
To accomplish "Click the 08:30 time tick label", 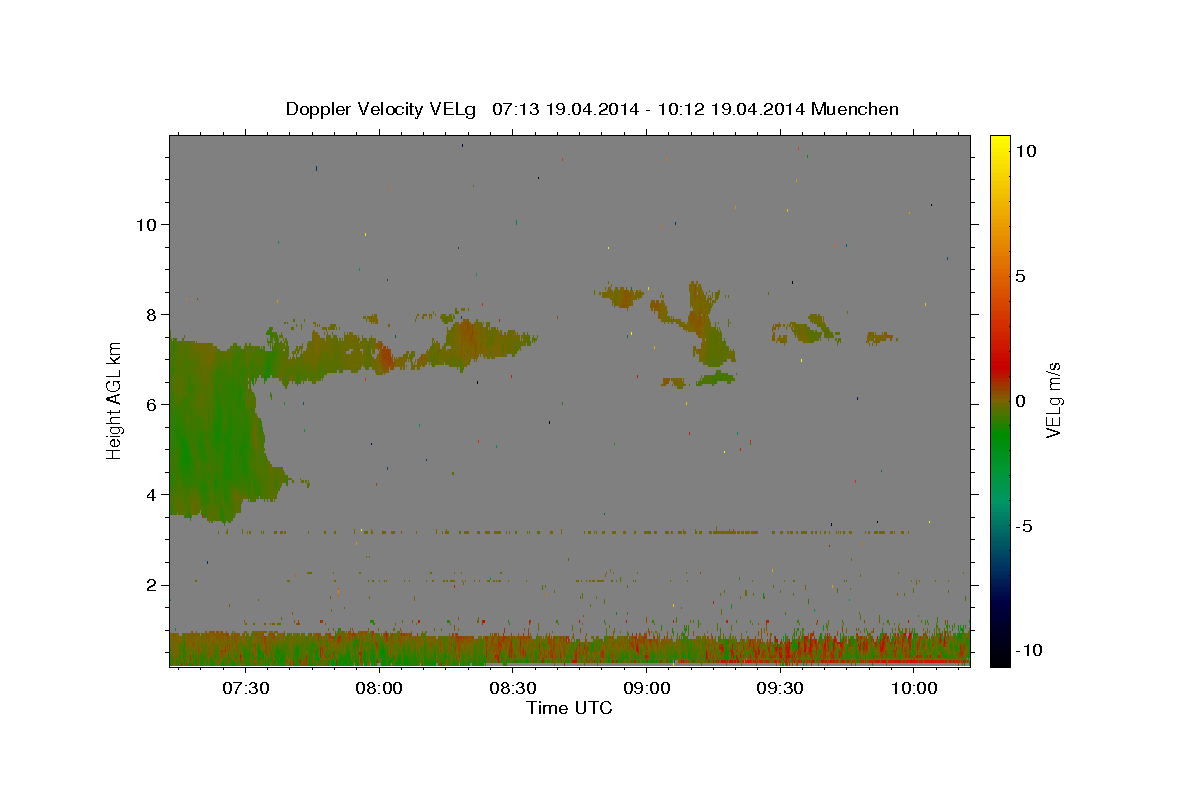I will point(513,688).
